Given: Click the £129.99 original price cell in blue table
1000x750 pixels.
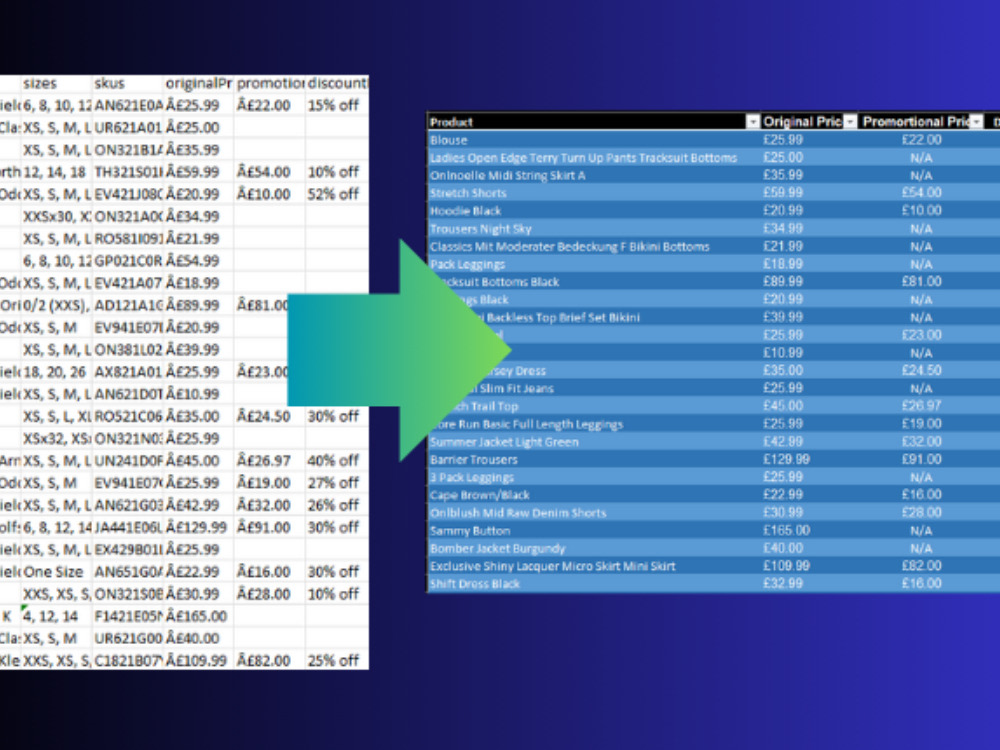Looking at the screenshot, I should coord(786,459).
